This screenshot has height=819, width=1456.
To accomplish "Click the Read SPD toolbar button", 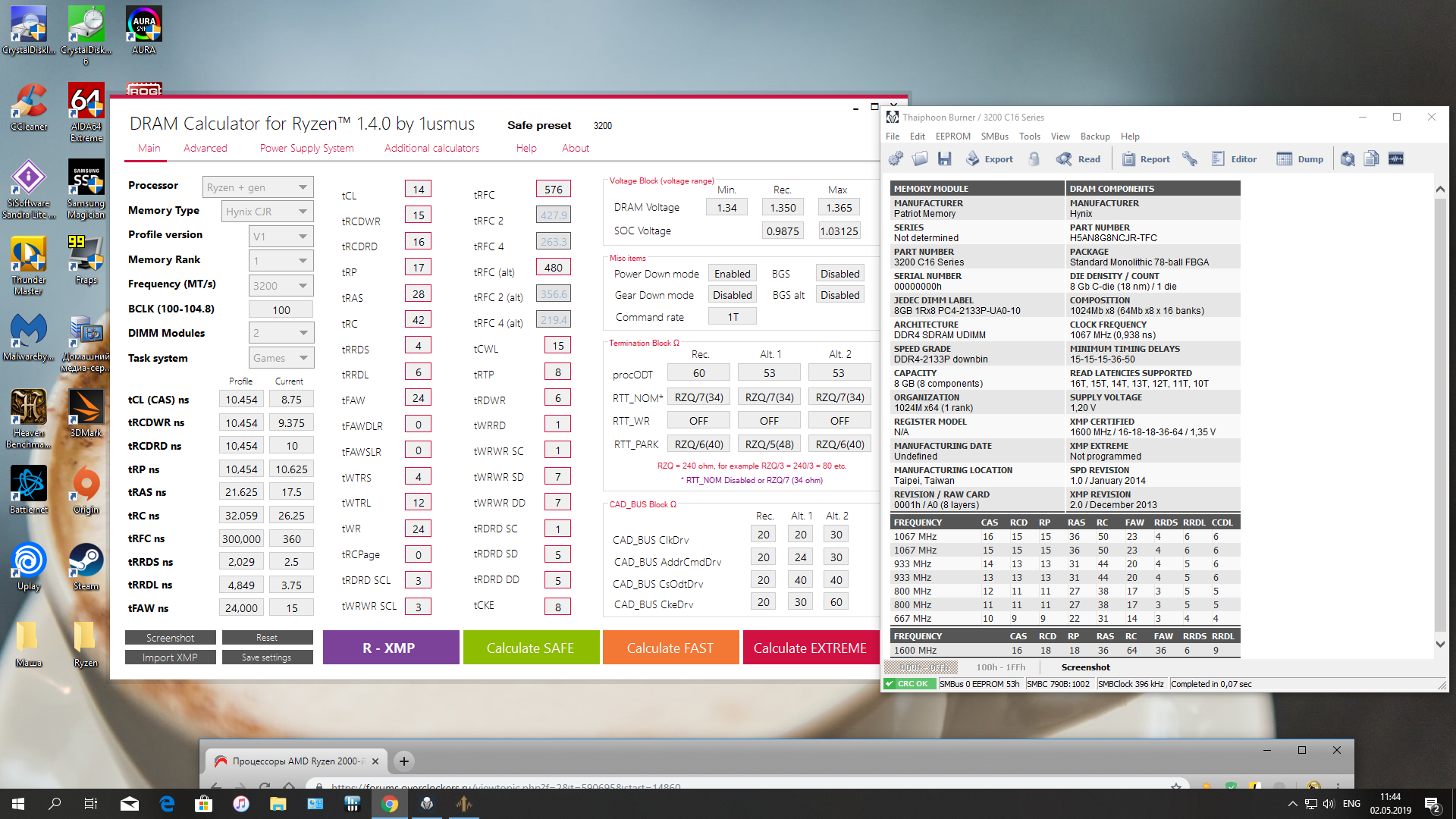I will tap(1078, 158).
